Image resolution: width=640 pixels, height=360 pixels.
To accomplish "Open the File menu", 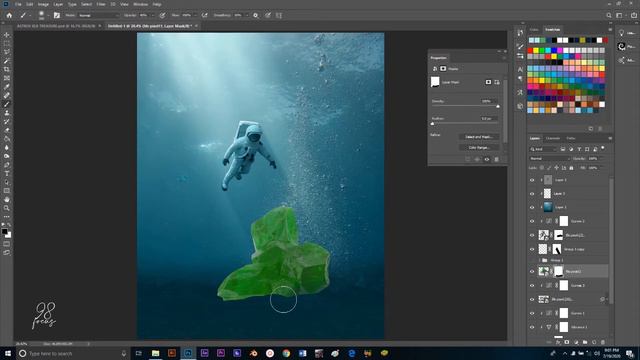I will (18, 4).
